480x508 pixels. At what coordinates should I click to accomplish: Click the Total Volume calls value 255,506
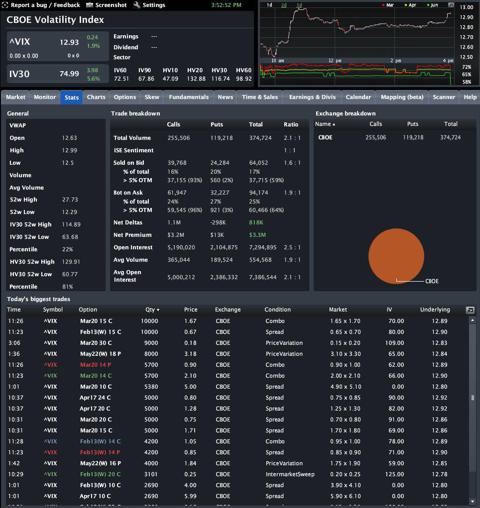tap(179, 138)
